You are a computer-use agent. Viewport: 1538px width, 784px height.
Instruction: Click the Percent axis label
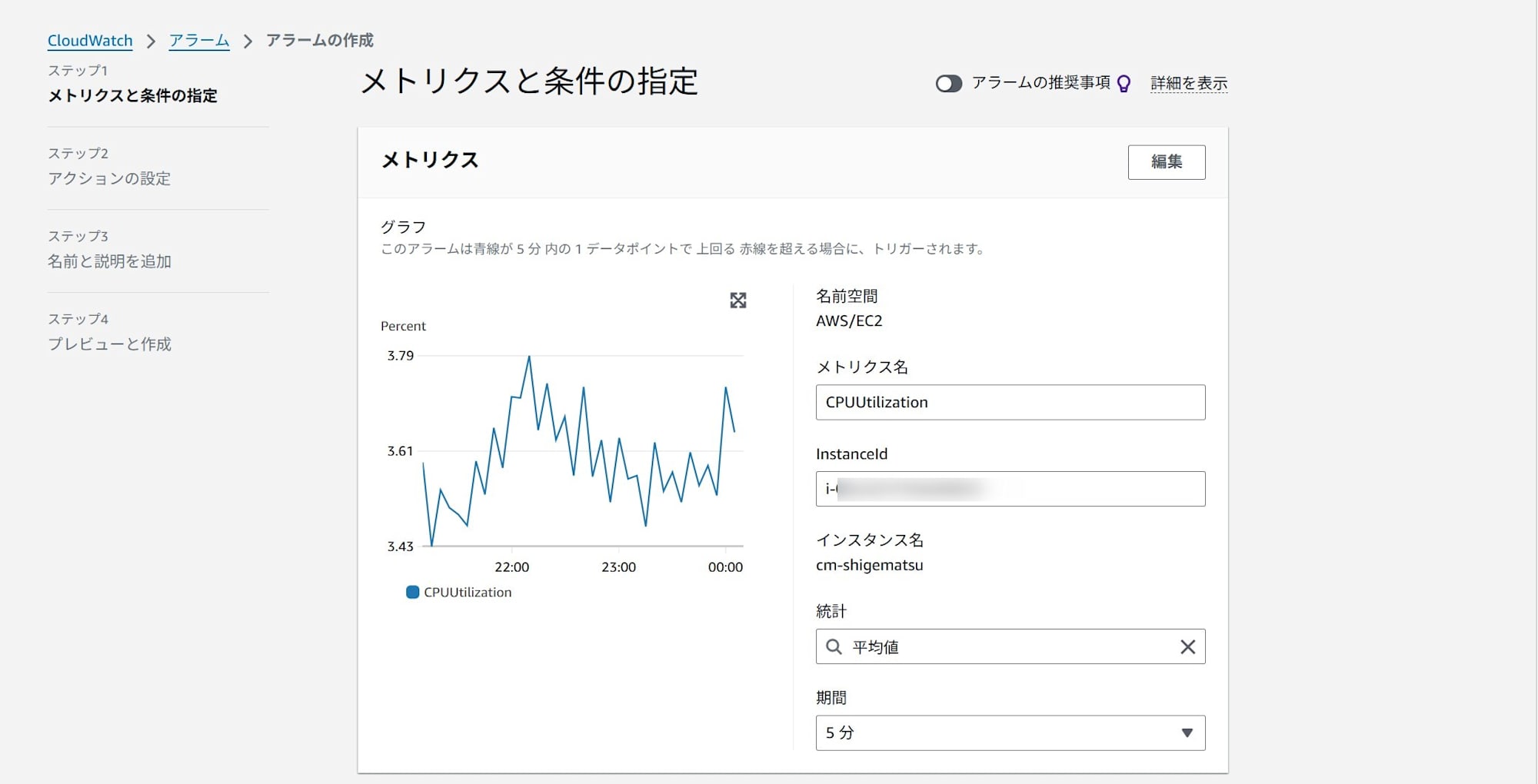pos(403,326)
